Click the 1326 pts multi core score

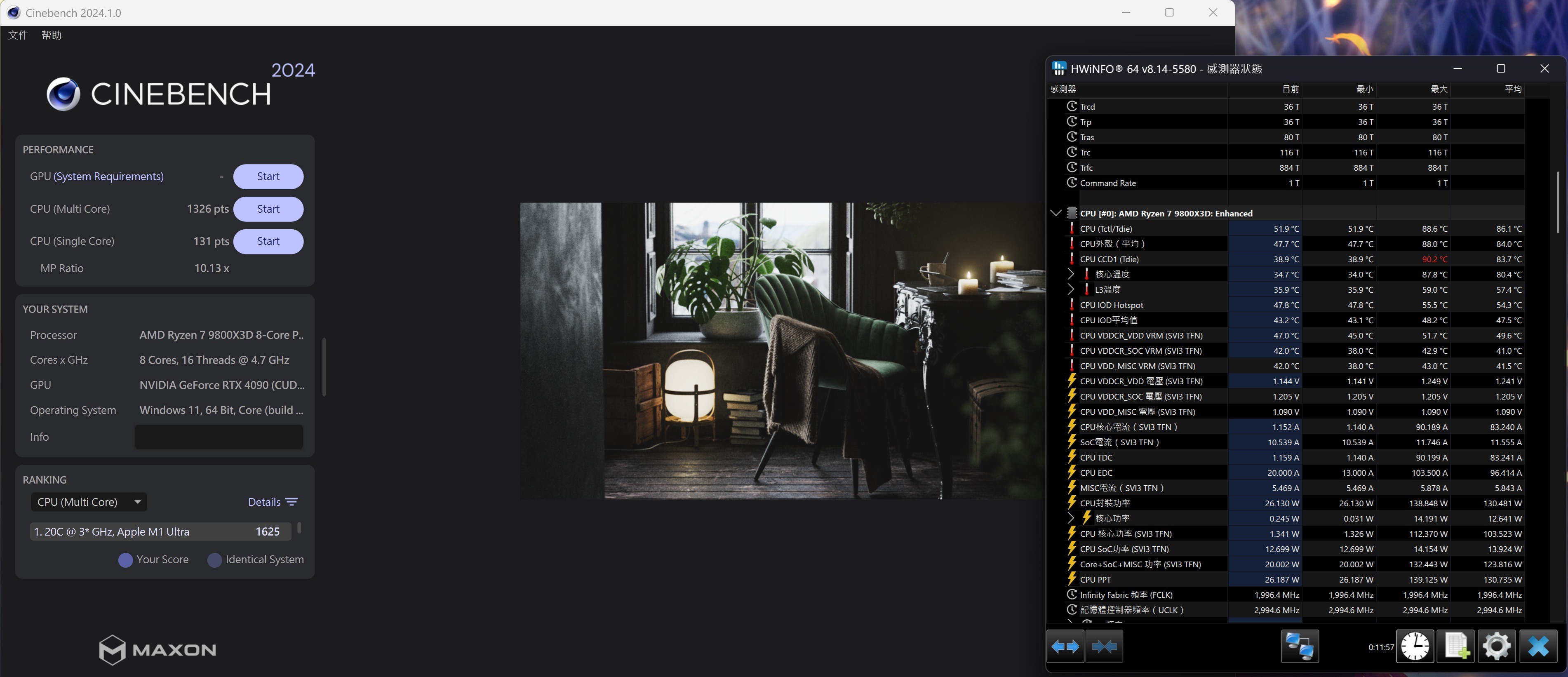click(207, 209)
